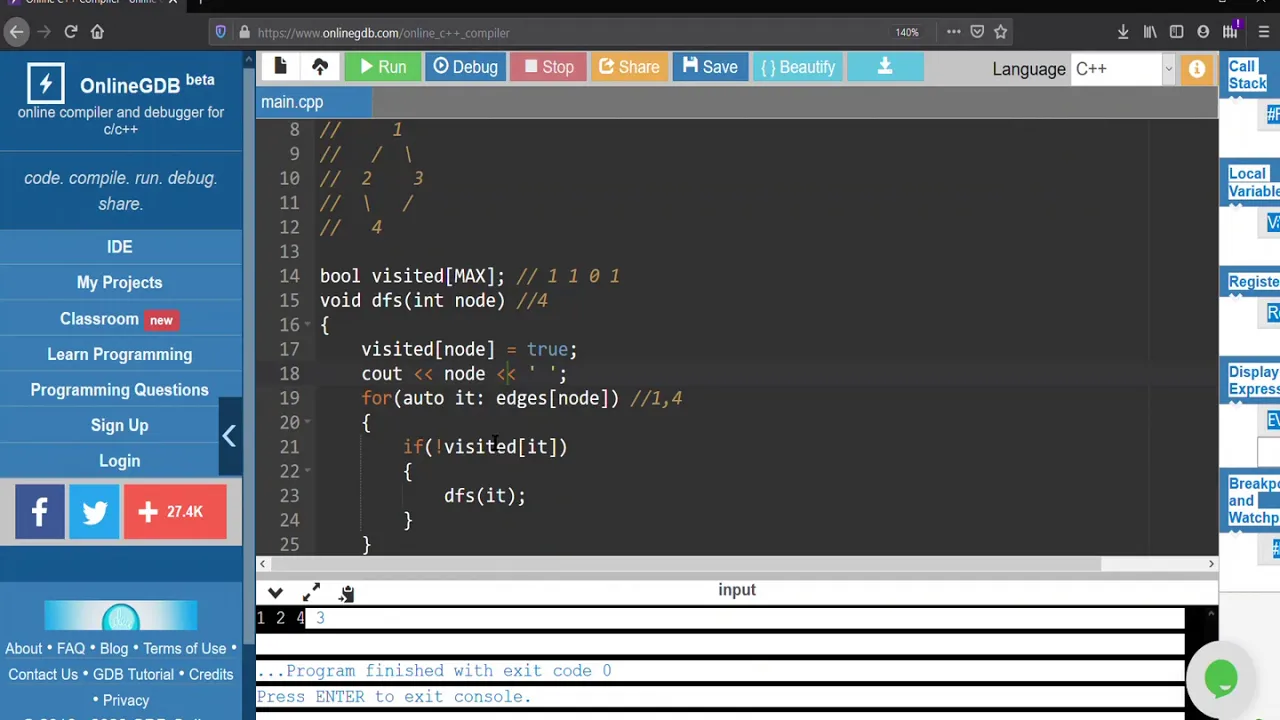Click Sign Up in sidebar
The width and height of the screenshot is (1280, 720).
point(120,426)
